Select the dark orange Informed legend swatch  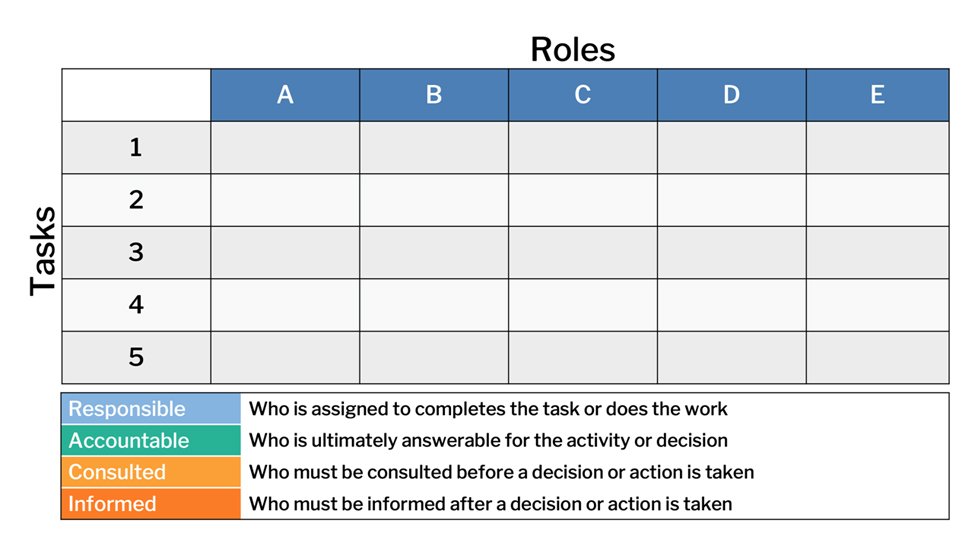(x=151, y=503)
